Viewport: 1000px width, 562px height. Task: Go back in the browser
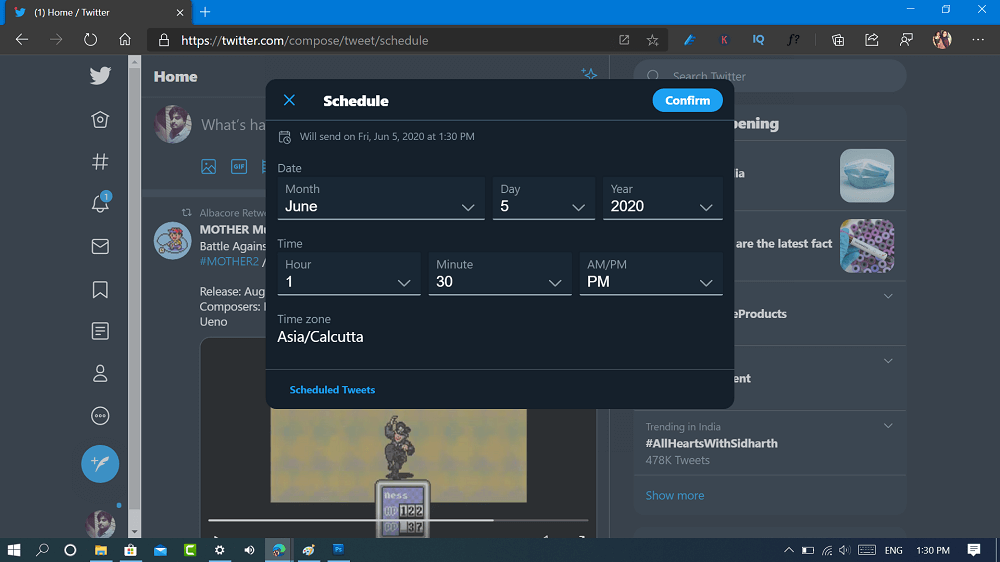(x=22, y=40)
